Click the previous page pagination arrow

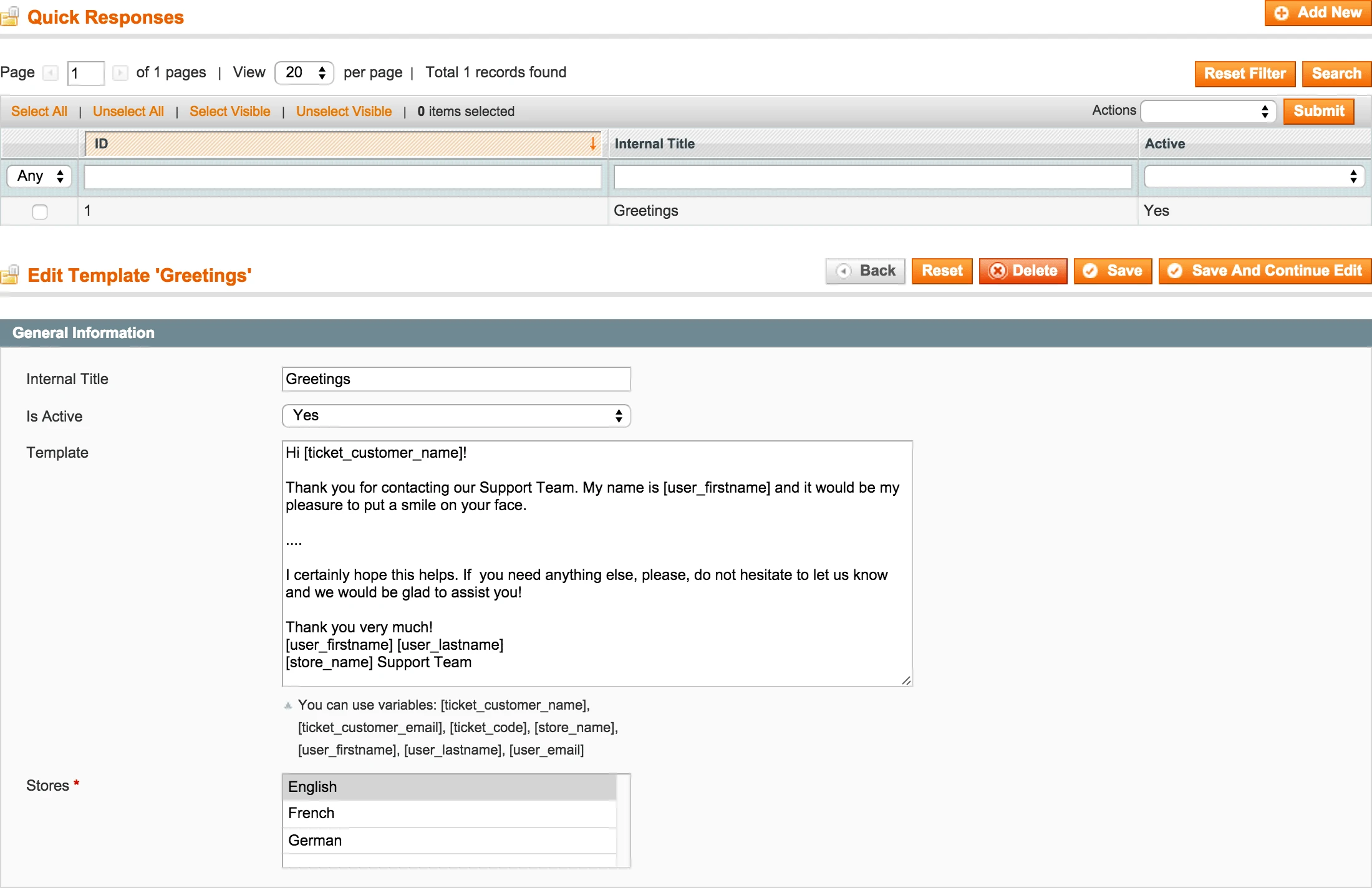(50, 73)
